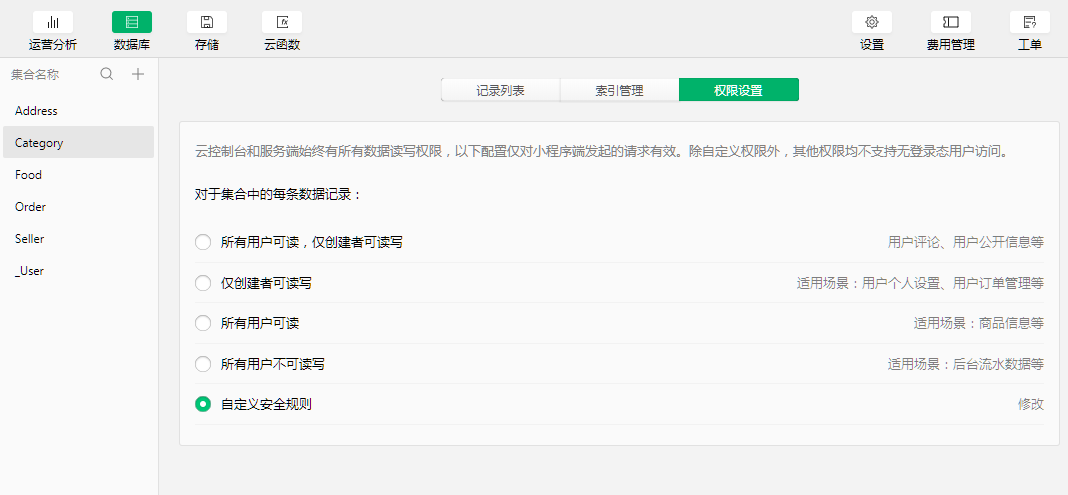Switch to the 权限设置 tab

point(738,90)
